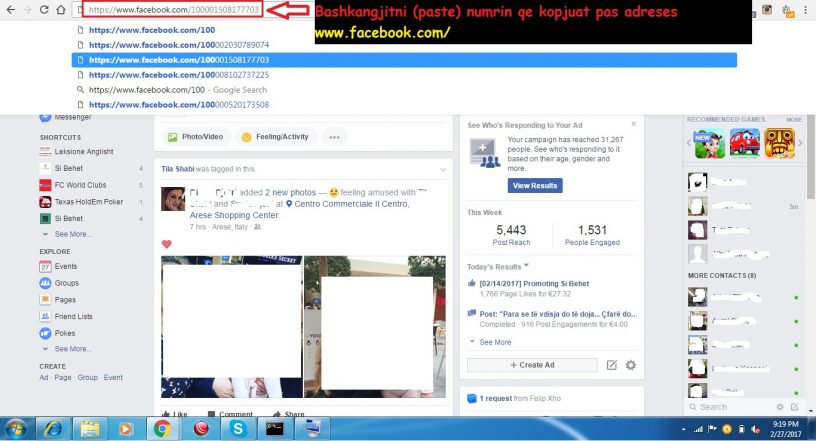Open Pokes in the Explore sidebar

point(65,332)
